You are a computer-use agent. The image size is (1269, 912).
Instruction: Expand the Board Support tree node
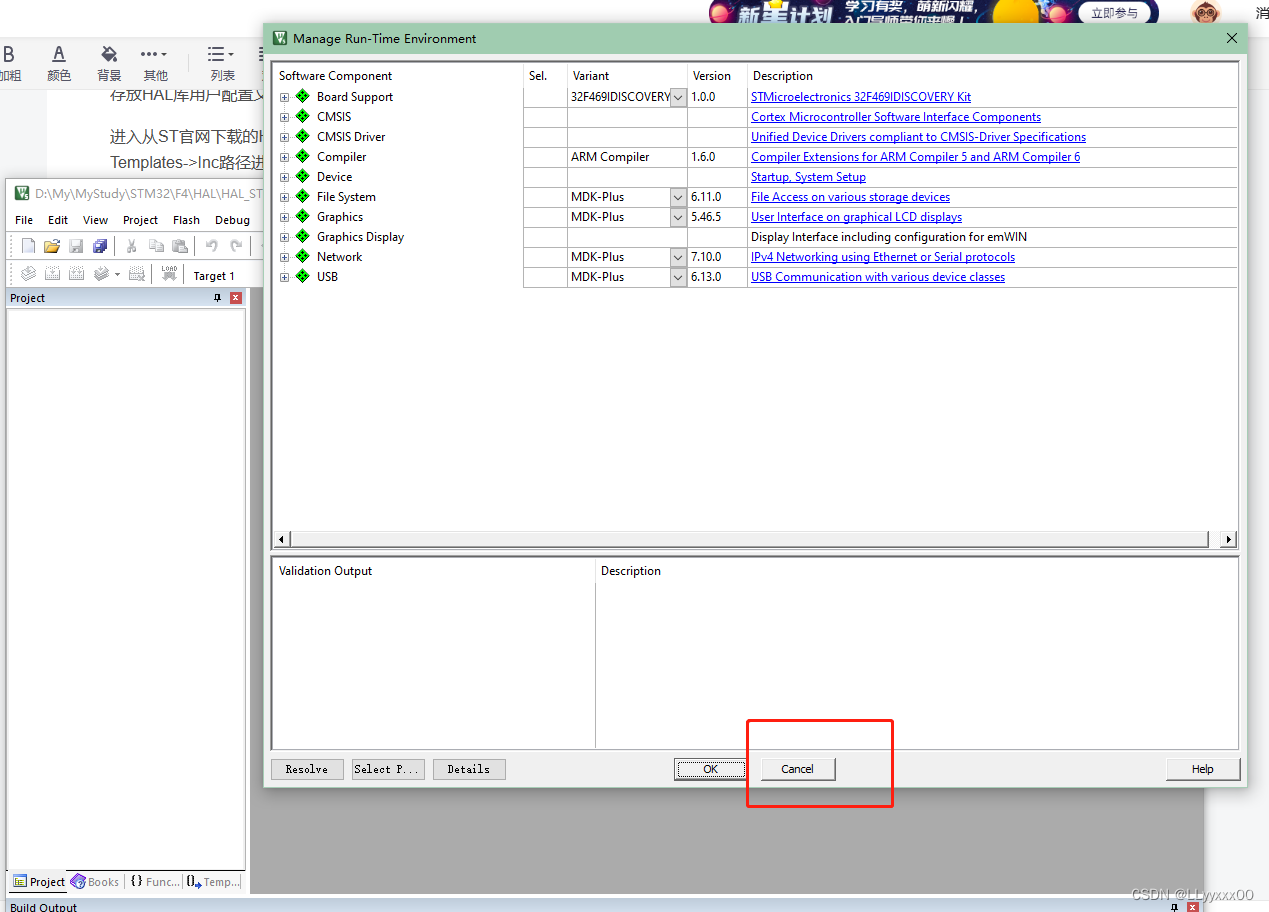[x=284, y=97]
